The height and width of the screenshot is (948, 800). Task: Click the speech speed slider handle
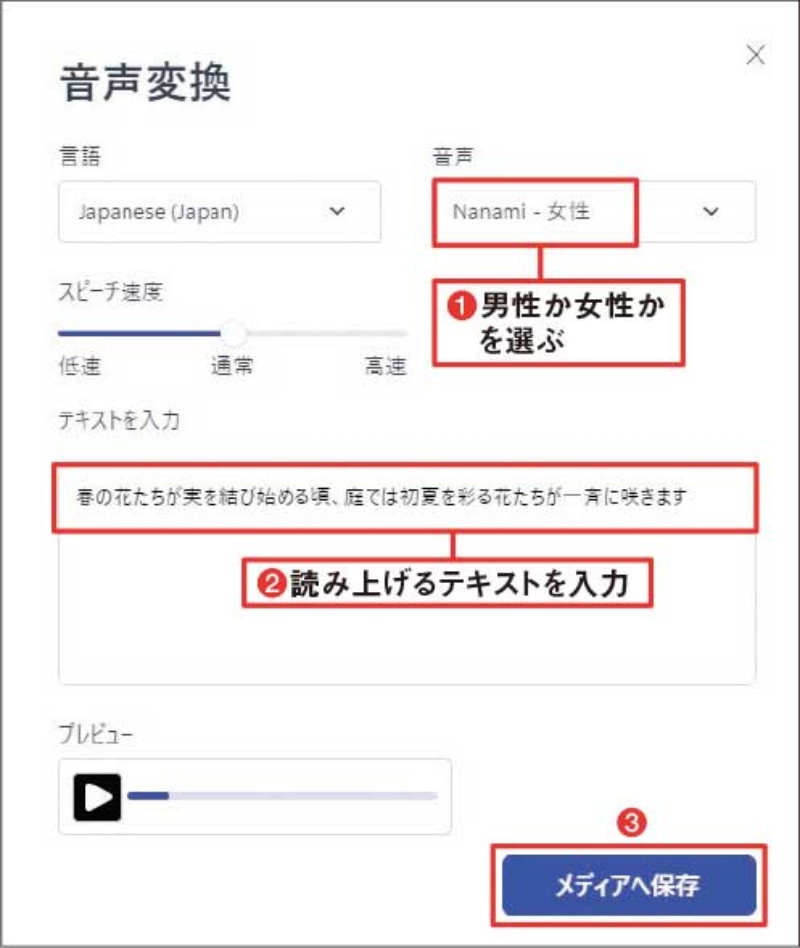click(233, 333)
